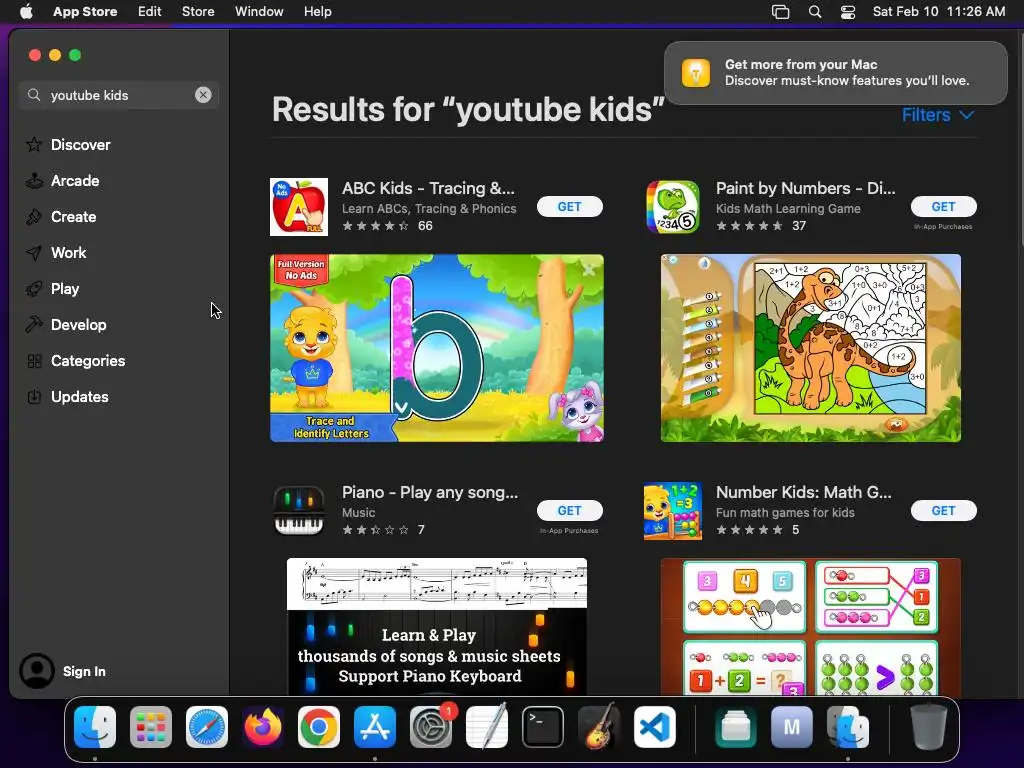1024x768 pixels.
Task: View the Number Kids math games screenshot
Action: click(810, 626)
